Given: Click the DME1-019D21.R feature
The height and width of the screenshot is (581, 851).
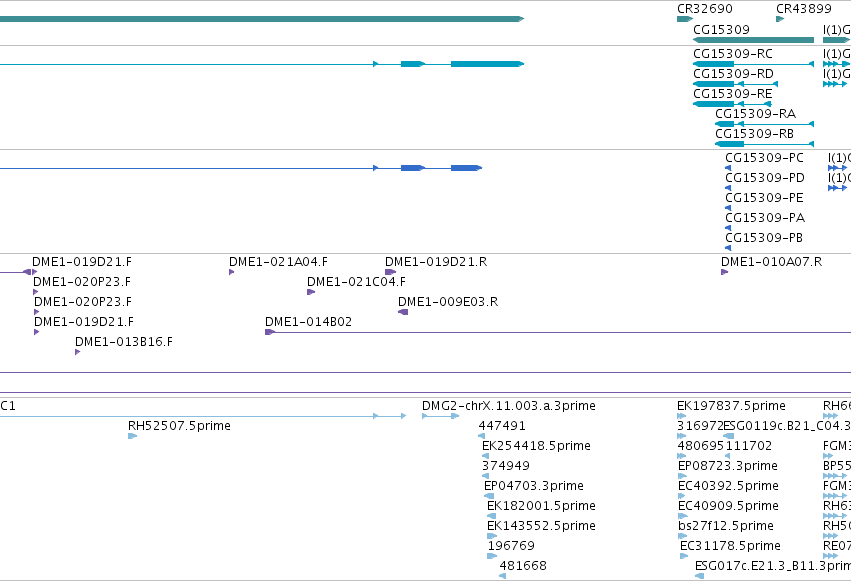Looking at the screenshot, I should 436,262.
